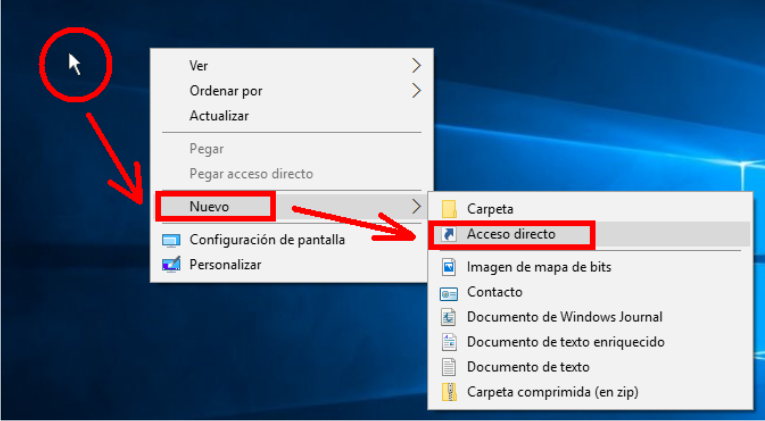Click the Personalizar paintbrush icon
Viewport: 765px width, 421px height.
pyautogui.click(x=171, y=264)
